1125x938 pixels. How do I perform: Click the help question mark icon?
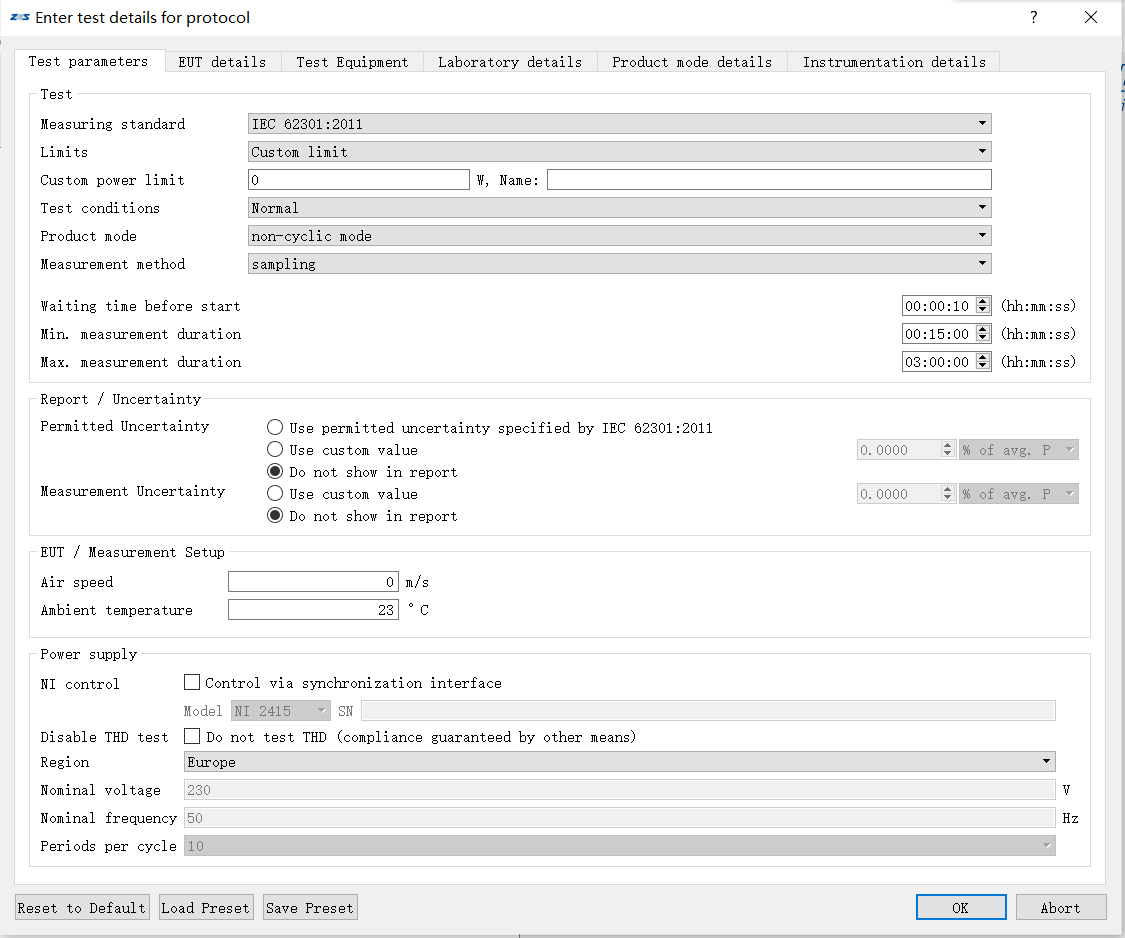pyautogui.click(x=1033, y=17)
